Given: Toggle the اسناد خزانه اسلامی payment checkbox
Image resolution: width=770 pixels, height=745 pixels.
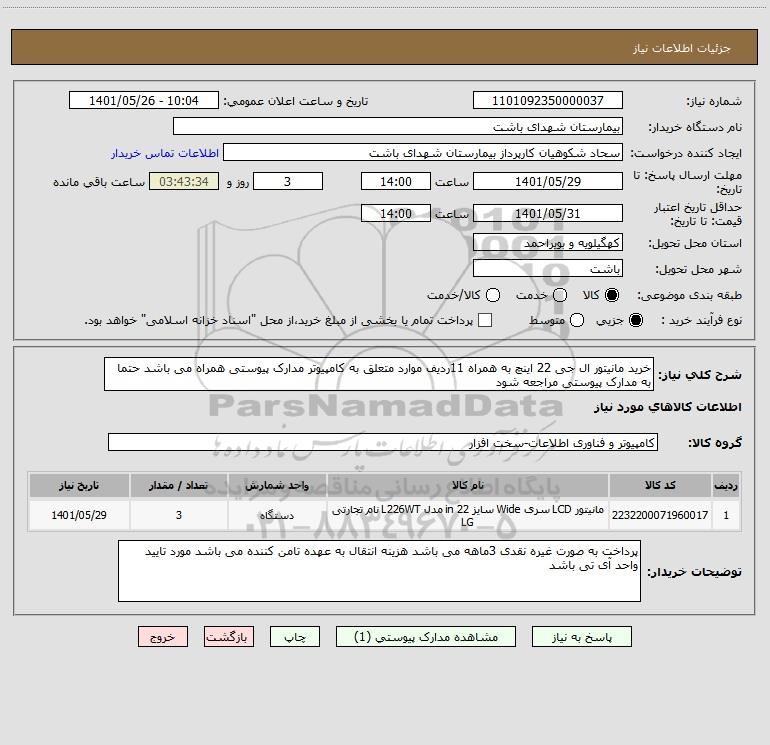Looking at the screenshot, I should (x=485, y=320).
